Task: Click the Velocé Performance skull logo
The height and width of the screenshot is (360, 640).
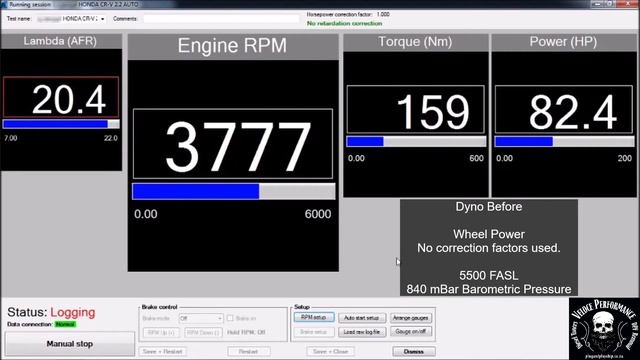Action: pyautogui.click(x=604, y=329)
